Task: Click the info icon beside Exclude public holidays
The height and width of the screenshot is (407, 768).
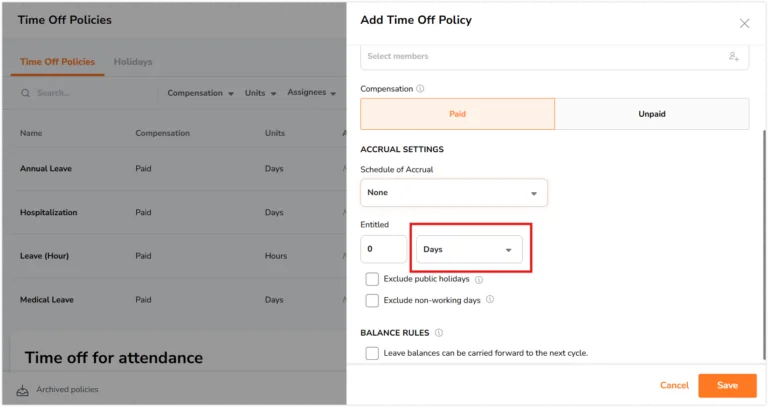Action: [479, 280]
